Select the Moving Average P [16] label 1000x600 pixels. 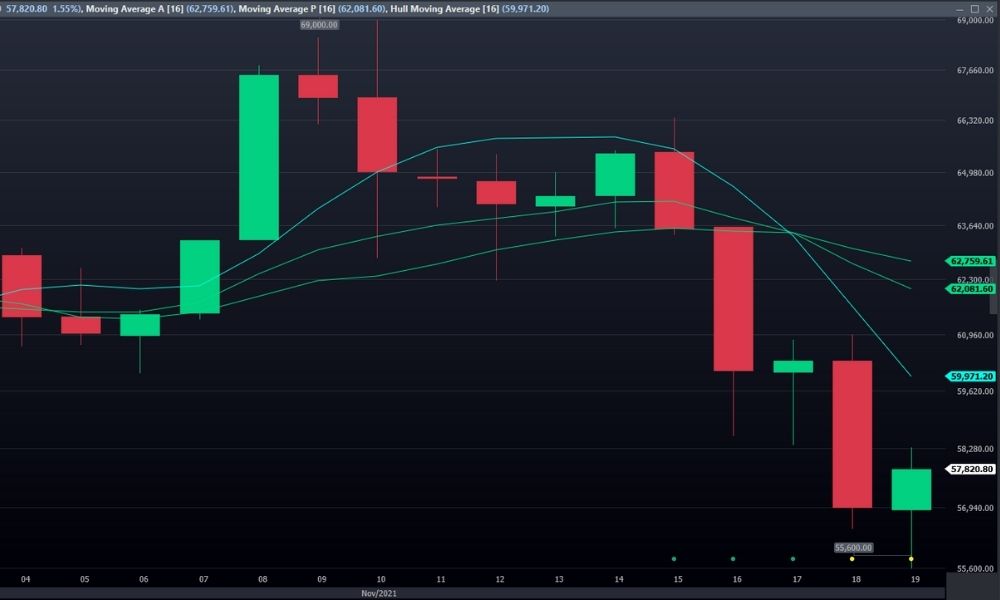[x=286, y=9]
